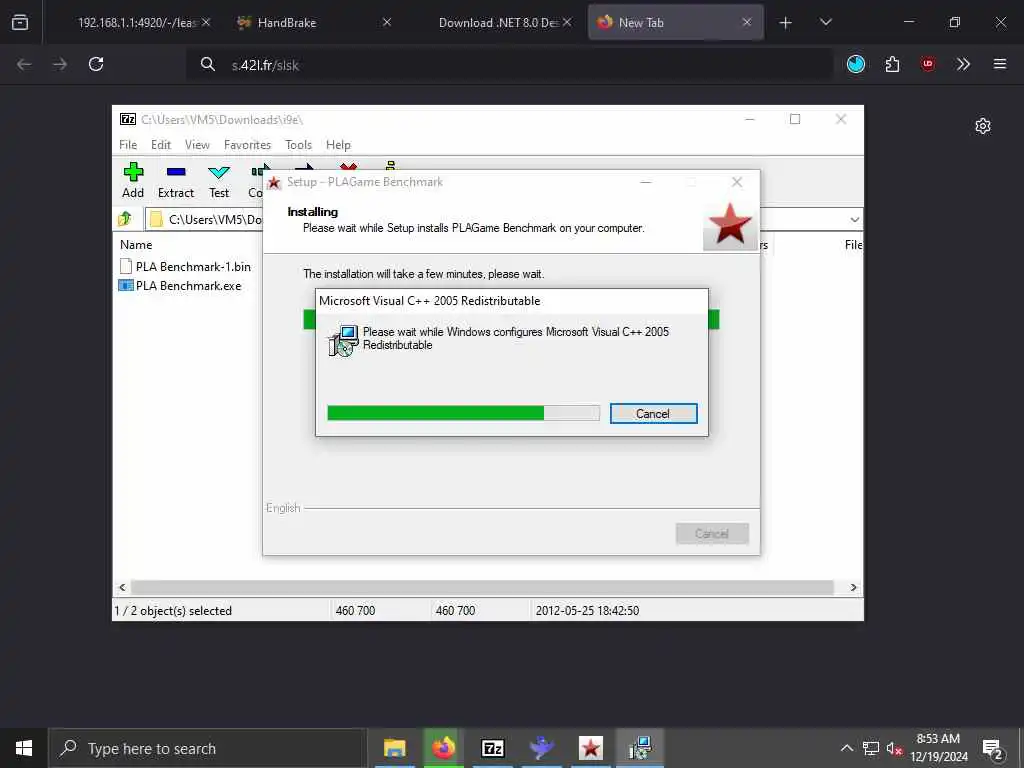The width and height of the screenshot is (1024, 768).
Task: Open the Windows Start menu
Action: tap(24, 748)
